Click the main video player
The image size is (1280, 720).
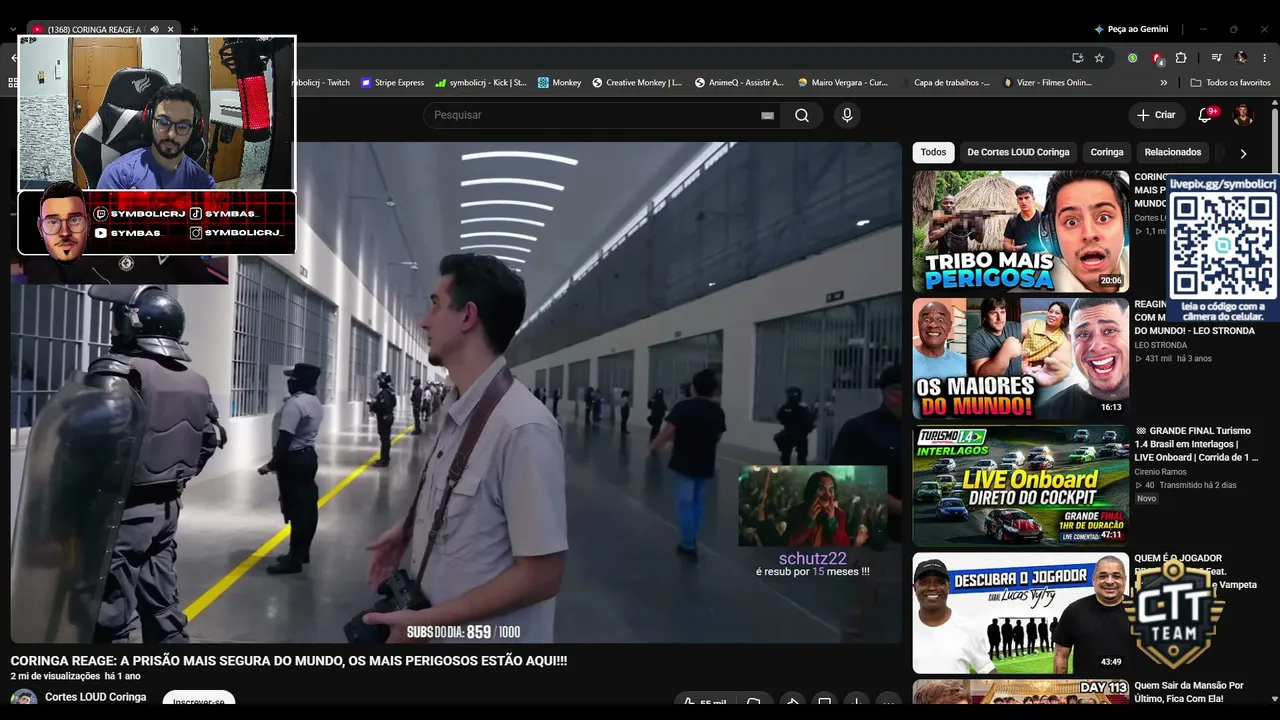coord(456,392)
